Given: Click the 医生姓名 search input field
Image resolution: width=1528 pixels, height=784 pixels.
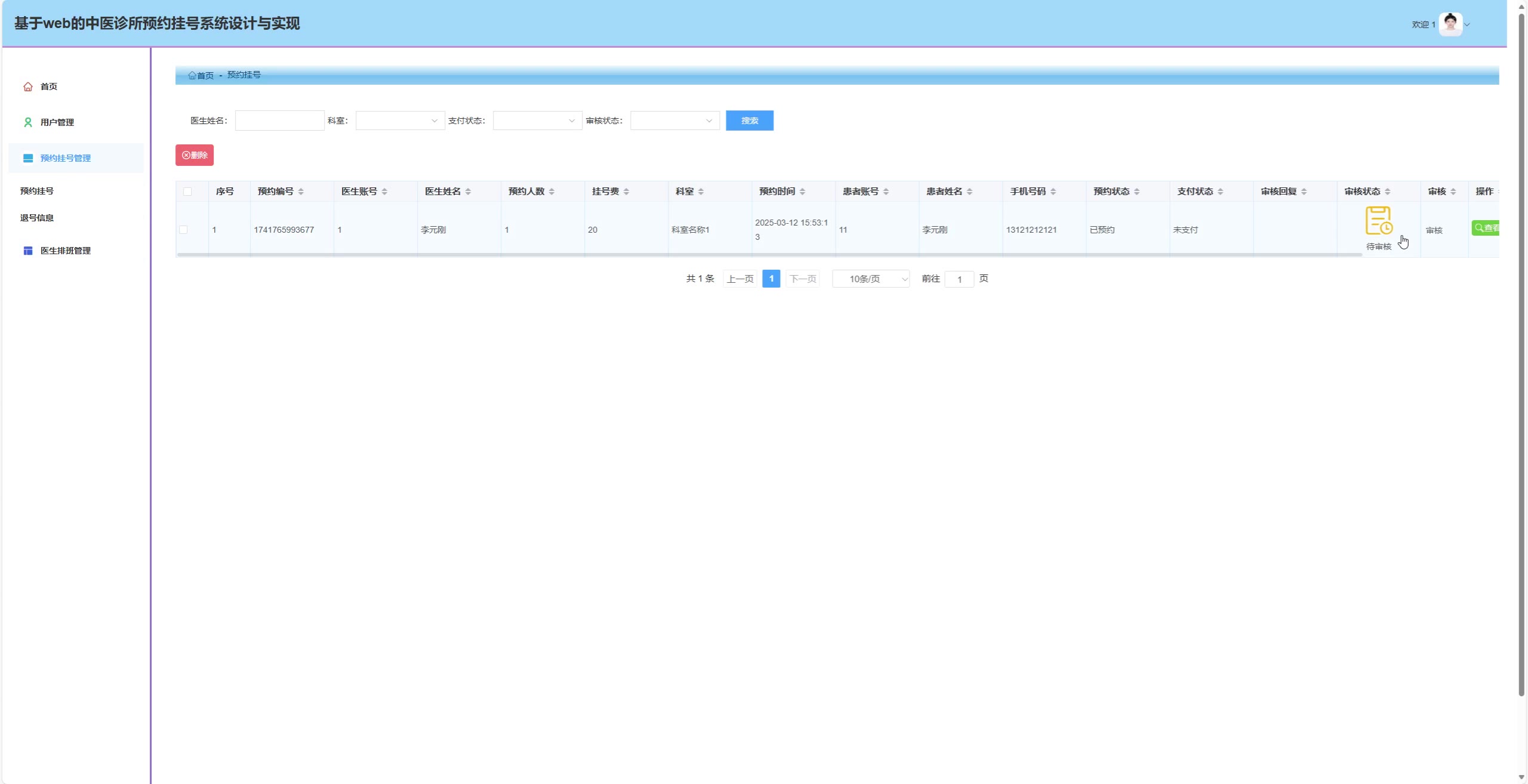Looking at the screenshot, I should [279, 121].
